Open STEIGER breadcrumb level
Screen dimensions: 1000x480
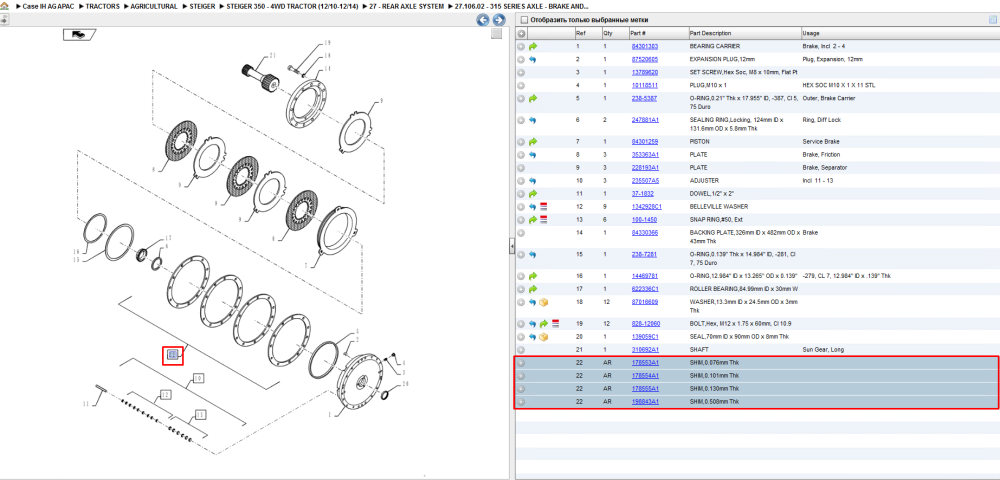[x=202, y=6]
